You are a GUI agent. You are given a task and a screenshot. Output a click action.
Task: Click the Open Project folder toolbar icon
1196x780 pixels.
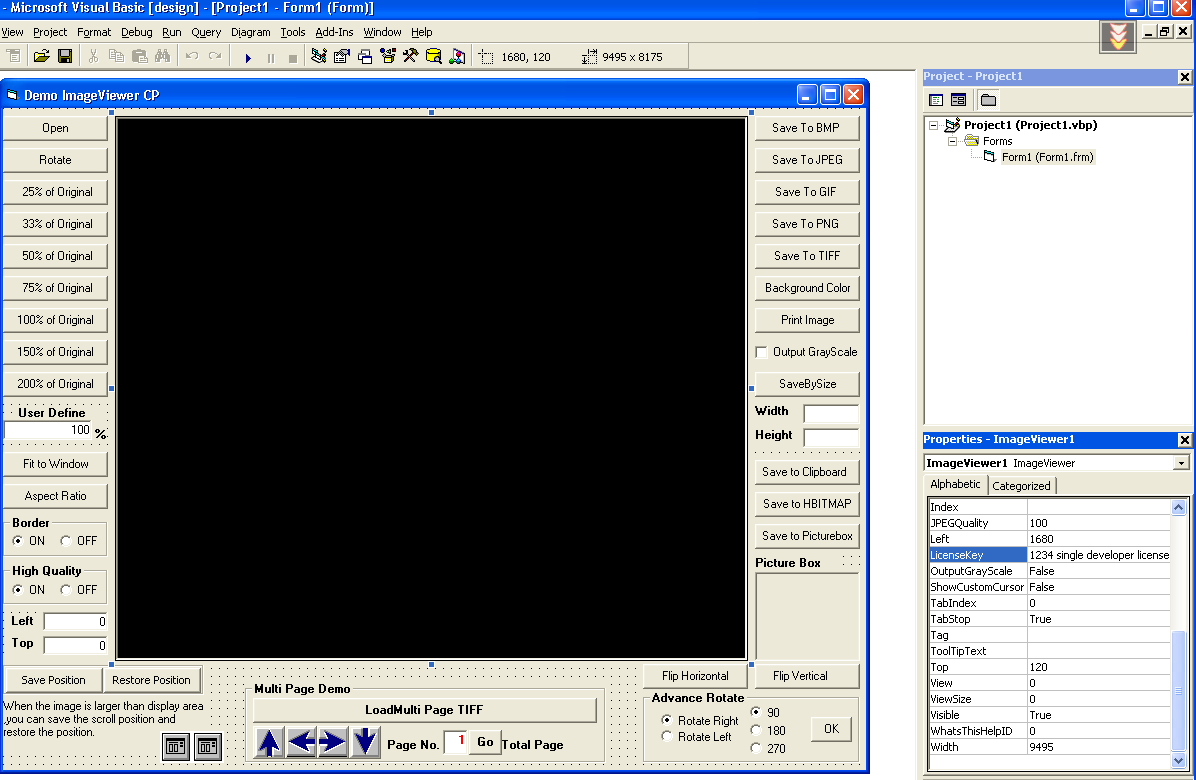[x=41, y=57]
